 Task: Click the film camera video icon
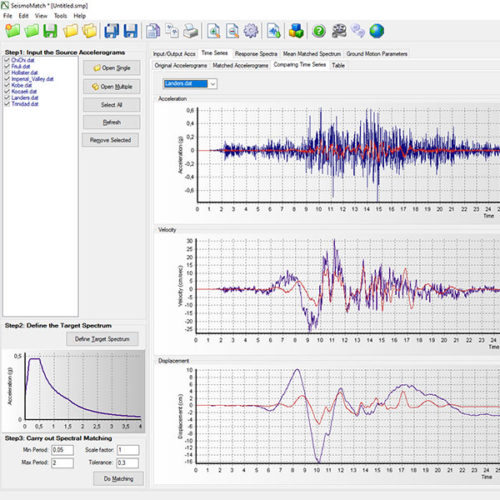click(339, 31)
